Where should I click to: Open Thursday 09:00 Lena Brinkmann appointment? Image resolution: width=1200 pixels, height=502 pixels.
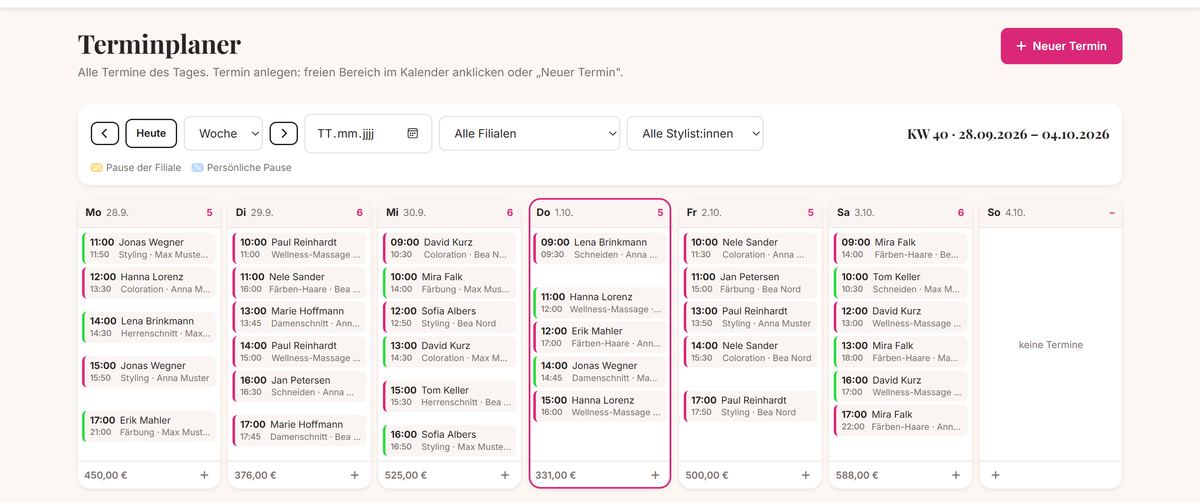[600, 248]
